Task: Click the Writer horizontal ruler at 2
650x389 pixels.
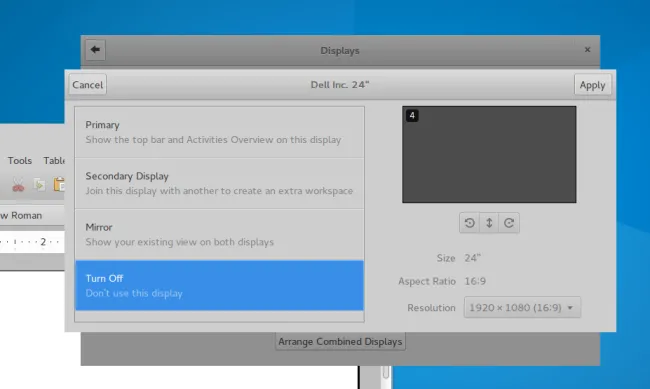Action: coord(43,242)
